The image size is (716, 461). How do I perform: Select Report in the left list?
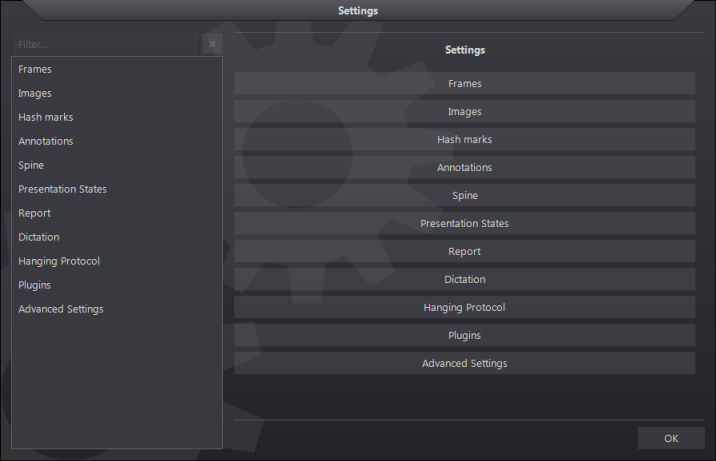[x=34, y=213]
